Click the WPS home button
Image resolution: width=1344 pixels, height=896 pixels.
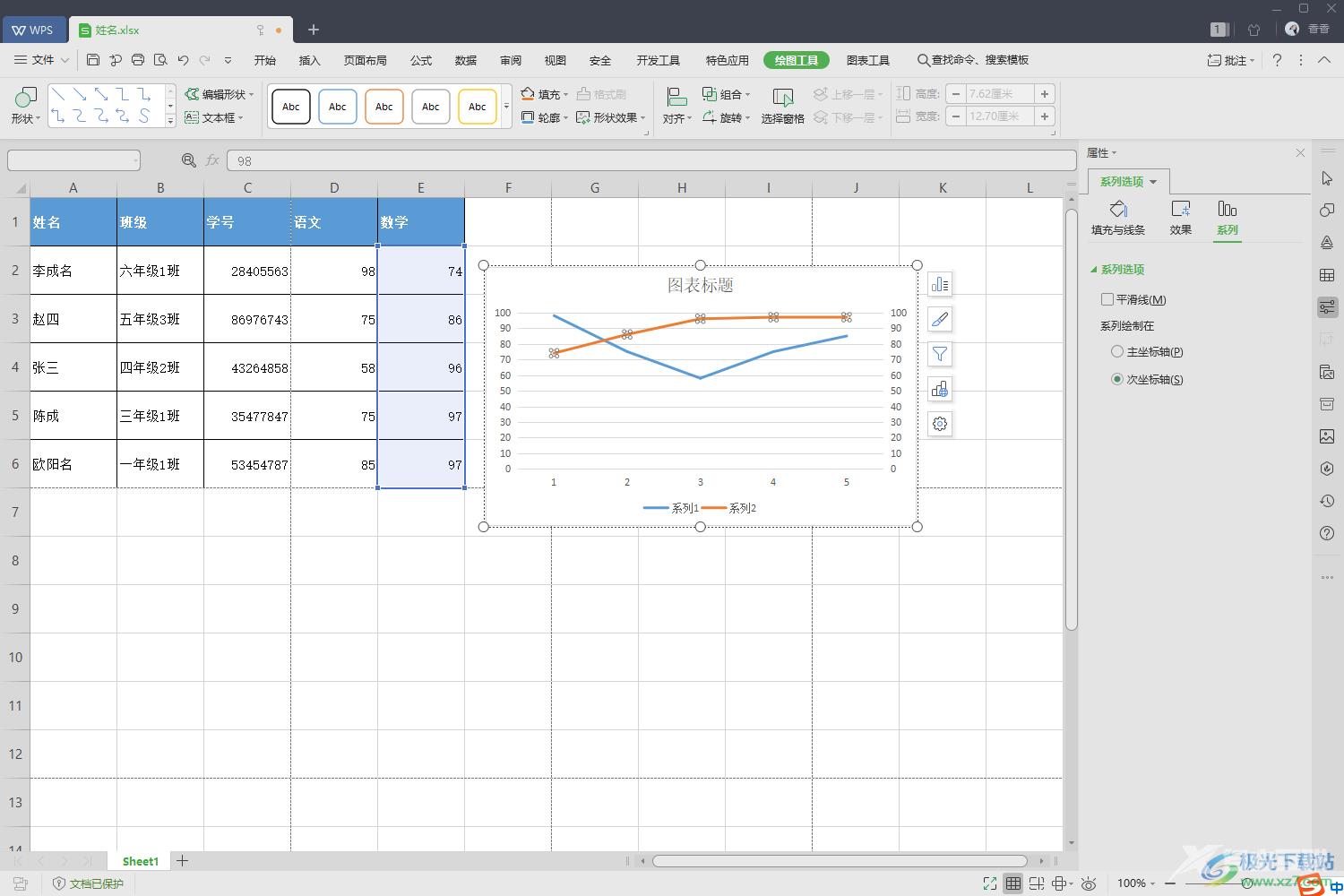tap(33, 30)
